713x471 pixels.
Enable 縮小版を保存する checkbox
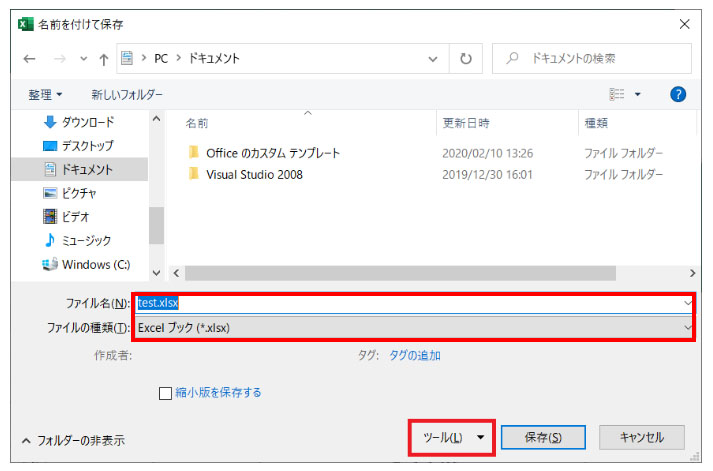coord(166,393)
